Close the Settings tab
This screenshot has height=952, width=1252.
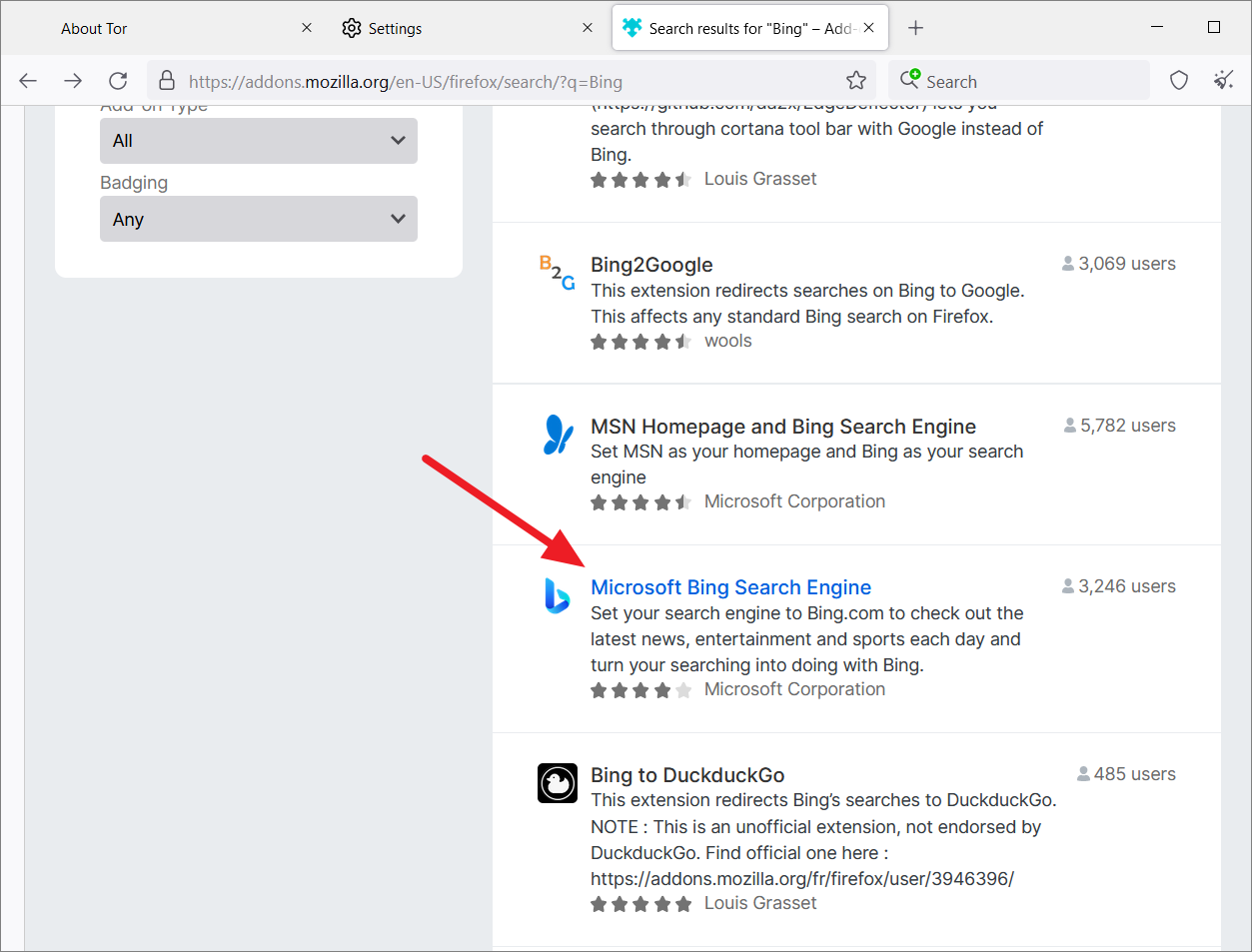588,28
